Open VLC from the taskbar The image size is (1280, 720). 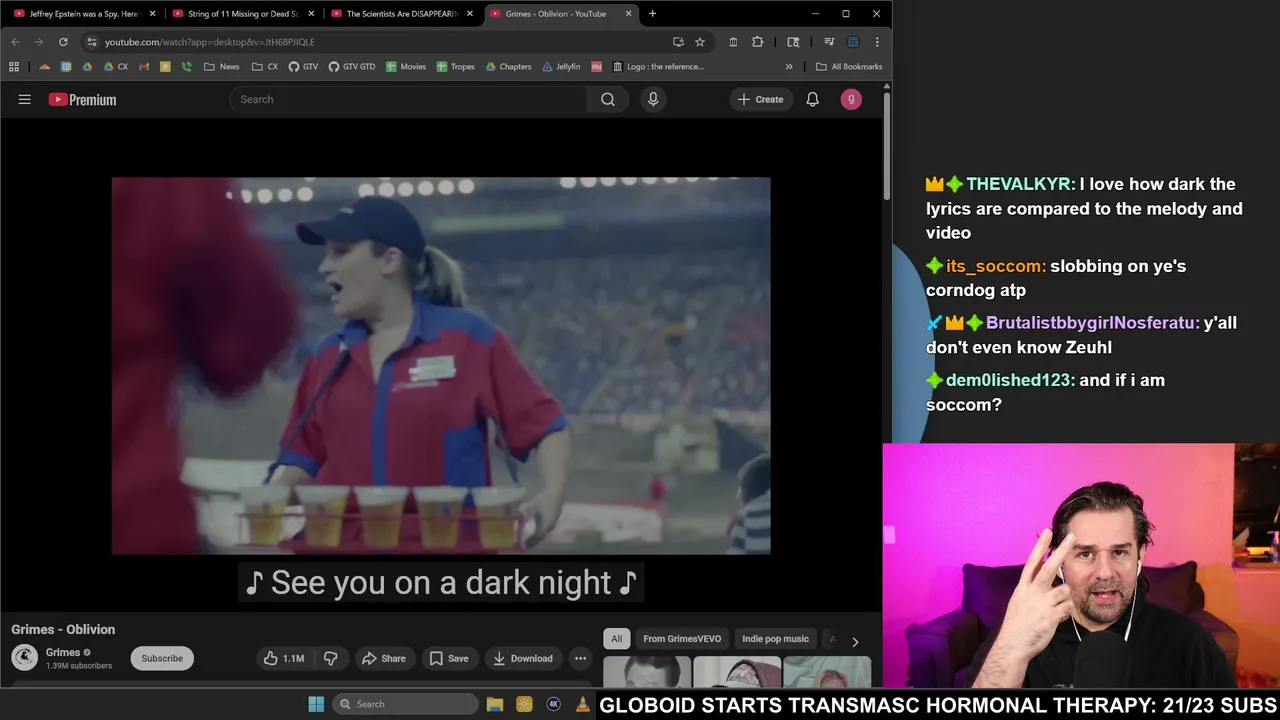(582, 704)
